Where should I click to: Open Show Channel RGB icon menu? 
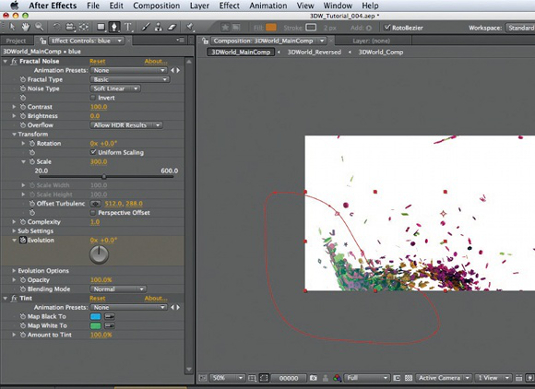coord(337,378)
